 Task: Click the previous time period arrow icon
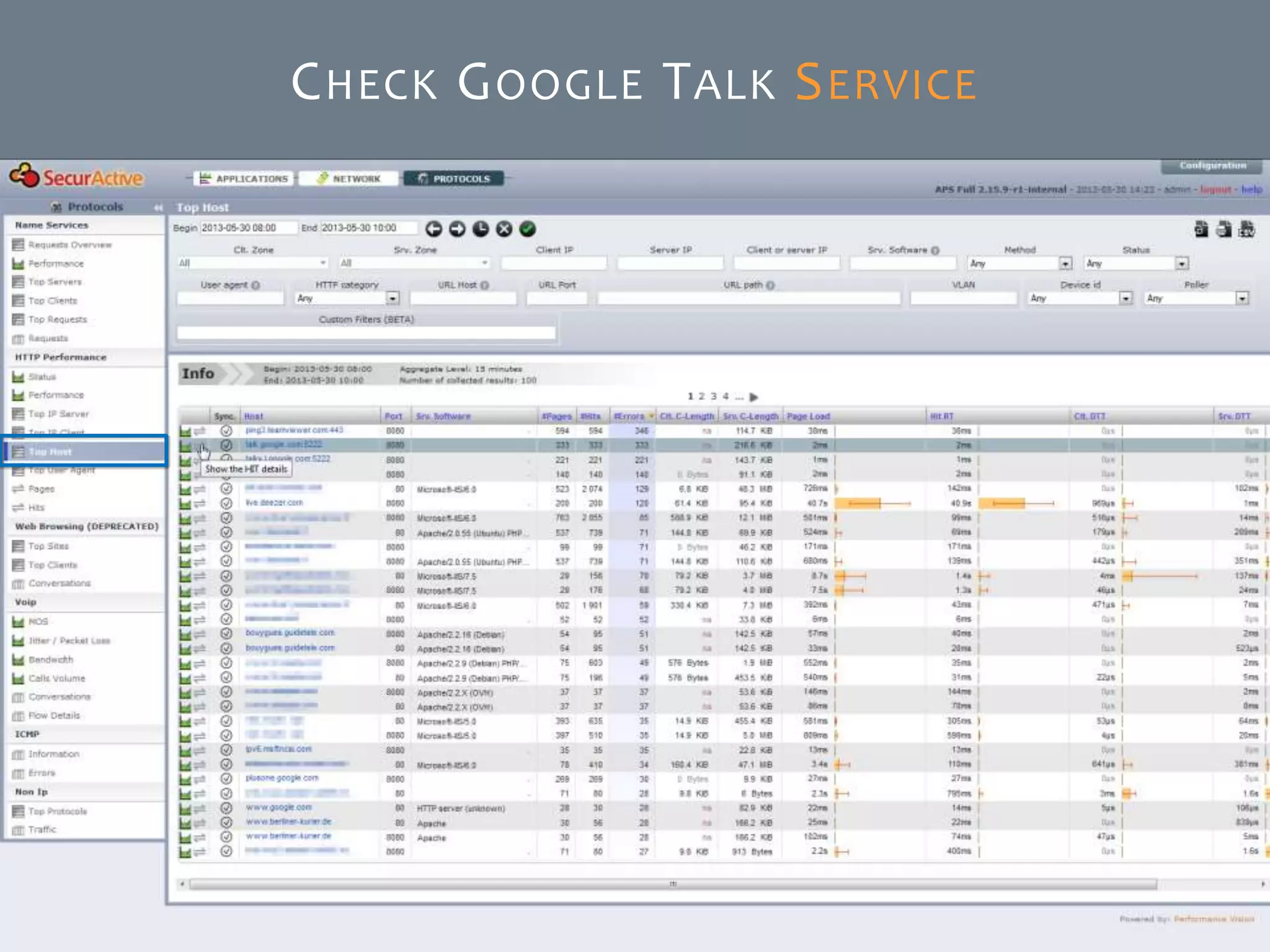click(x=433, y=229)
